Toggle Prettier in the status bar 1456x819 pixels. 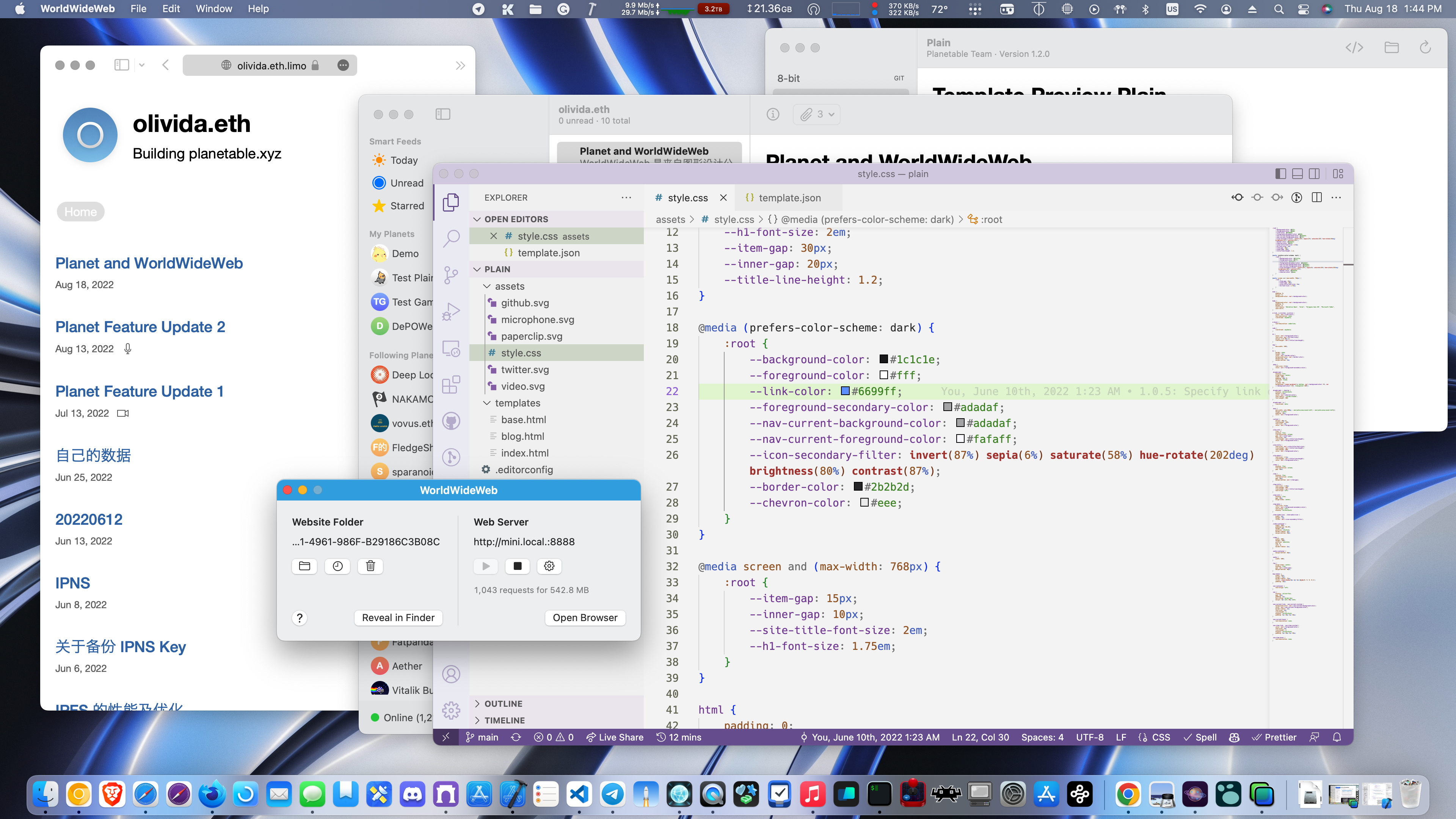(x=1275, y=737)
